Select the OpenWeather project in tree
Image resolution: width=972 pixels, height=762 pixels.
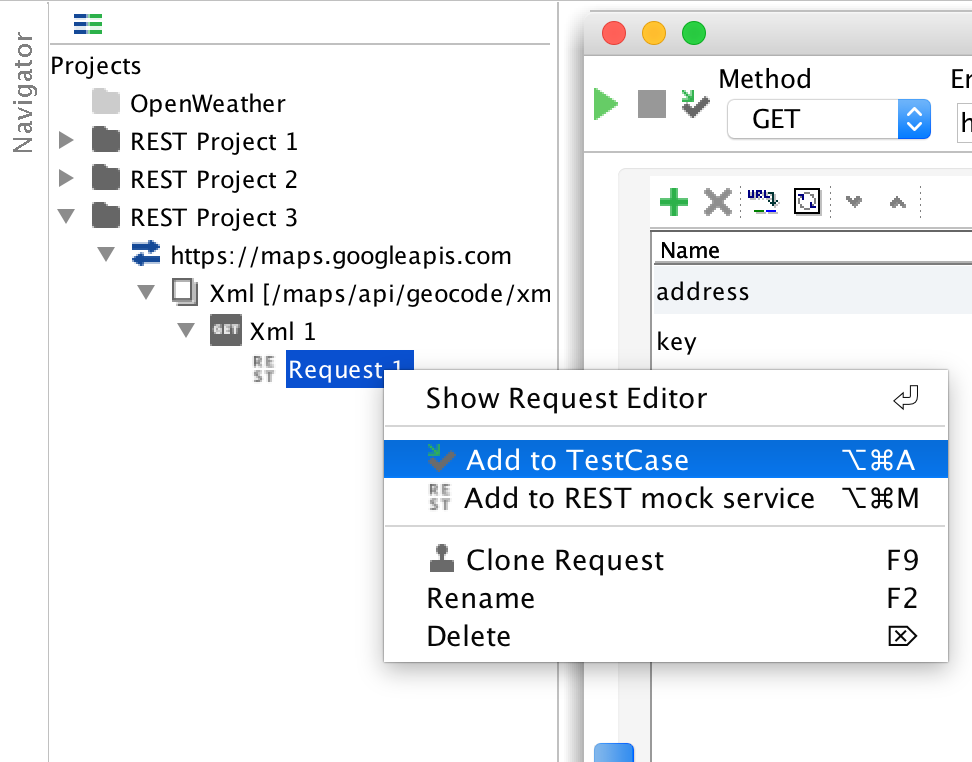pos(207,103)
